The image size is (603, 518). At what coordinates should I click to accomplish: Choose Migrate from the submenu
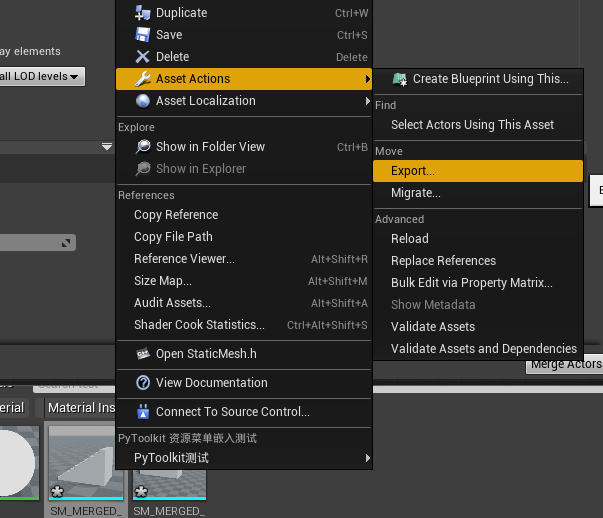(x=478, y=193)
